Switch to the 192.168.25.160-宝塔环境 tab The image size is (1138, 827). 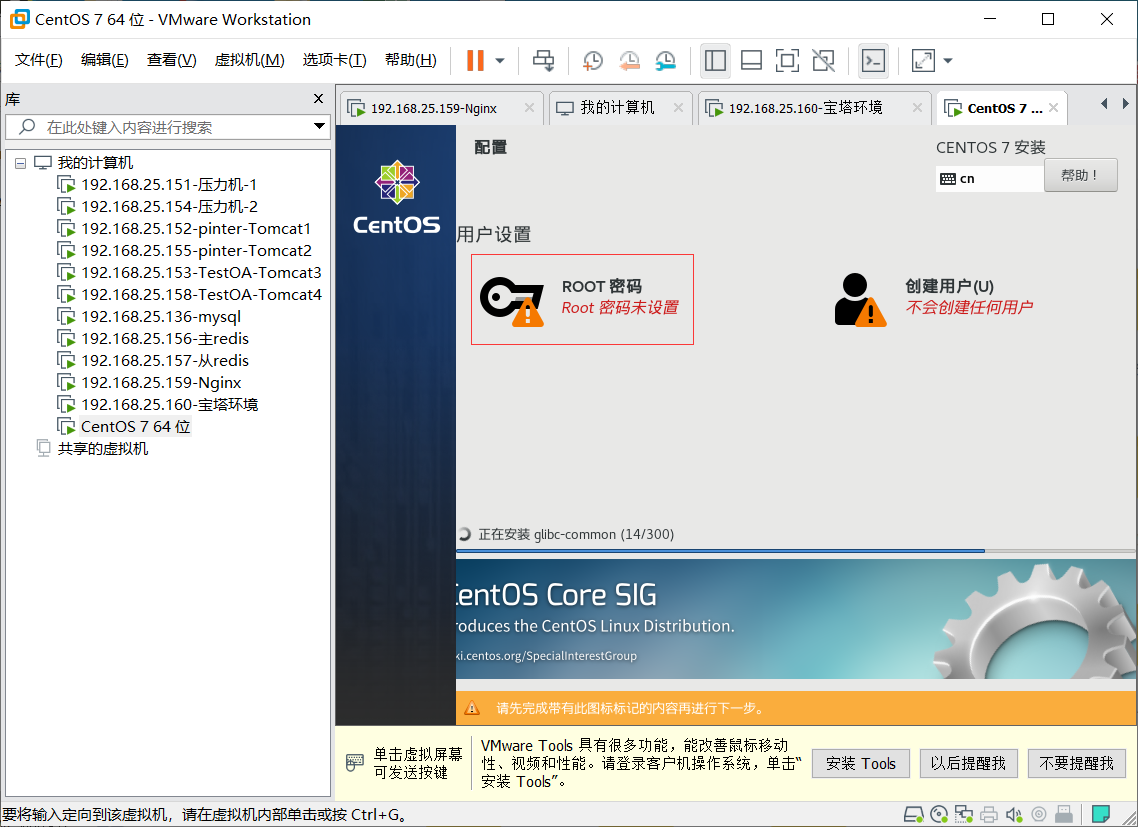806,107
